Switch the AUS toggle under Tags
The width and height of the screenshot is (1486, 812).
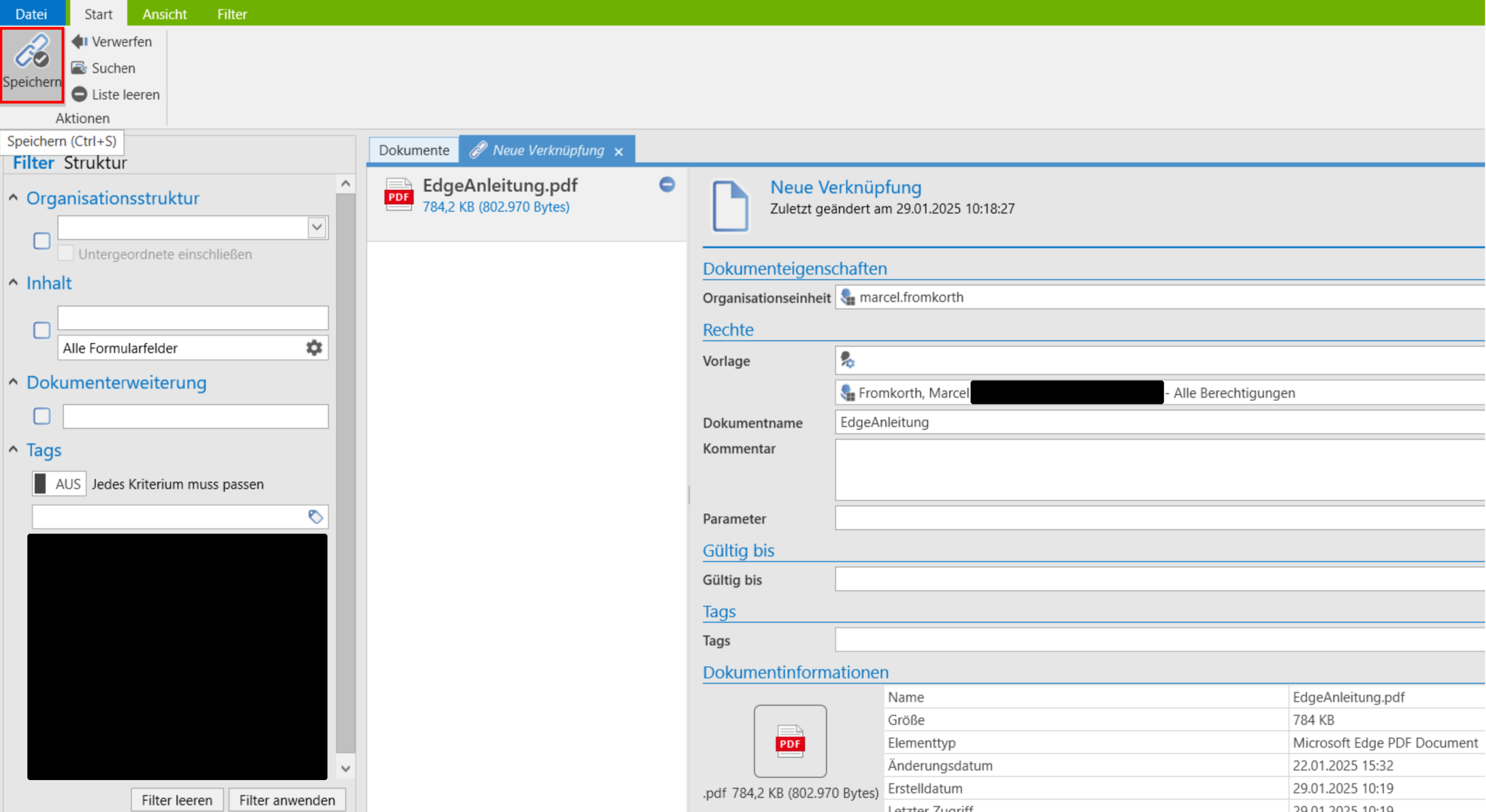(x=58, y=483)
